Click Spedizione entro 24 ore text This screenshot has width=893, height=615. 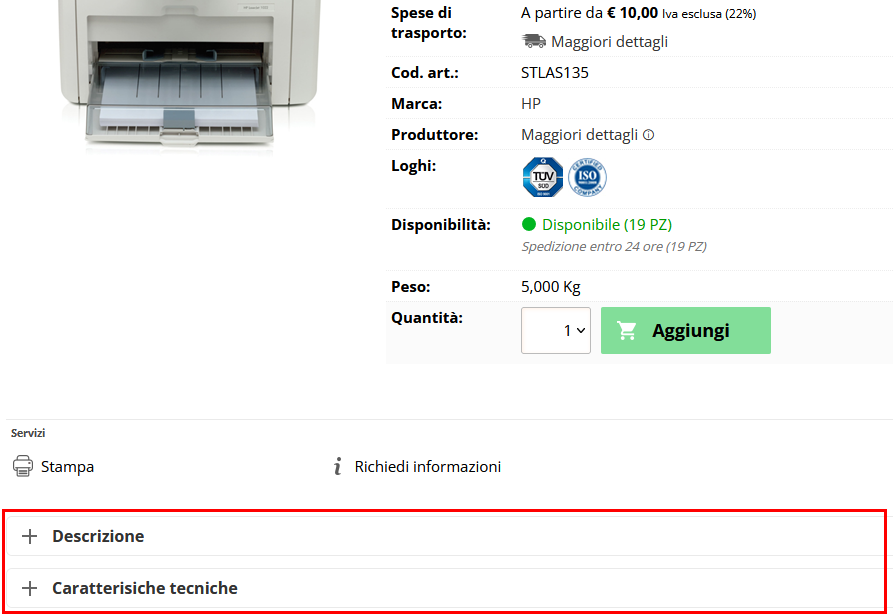point(614,247)
